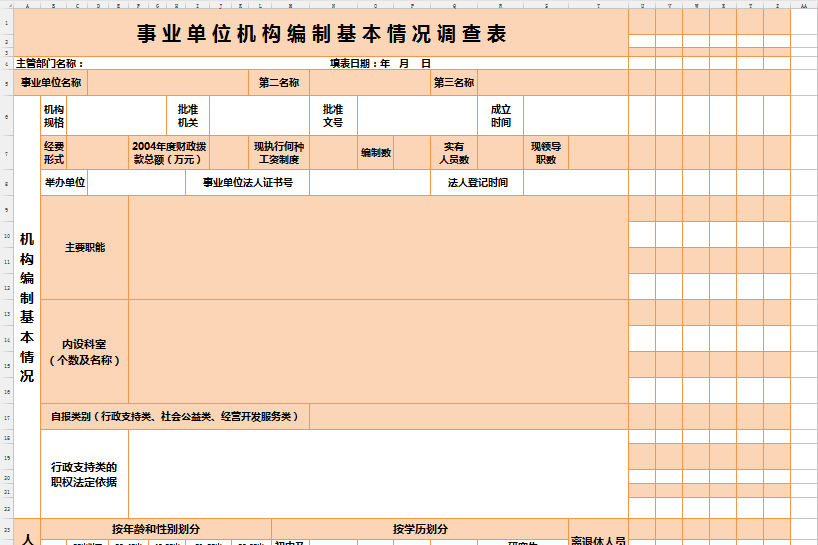
Task: Click the row 6 header number
Action: pos(7,116)
